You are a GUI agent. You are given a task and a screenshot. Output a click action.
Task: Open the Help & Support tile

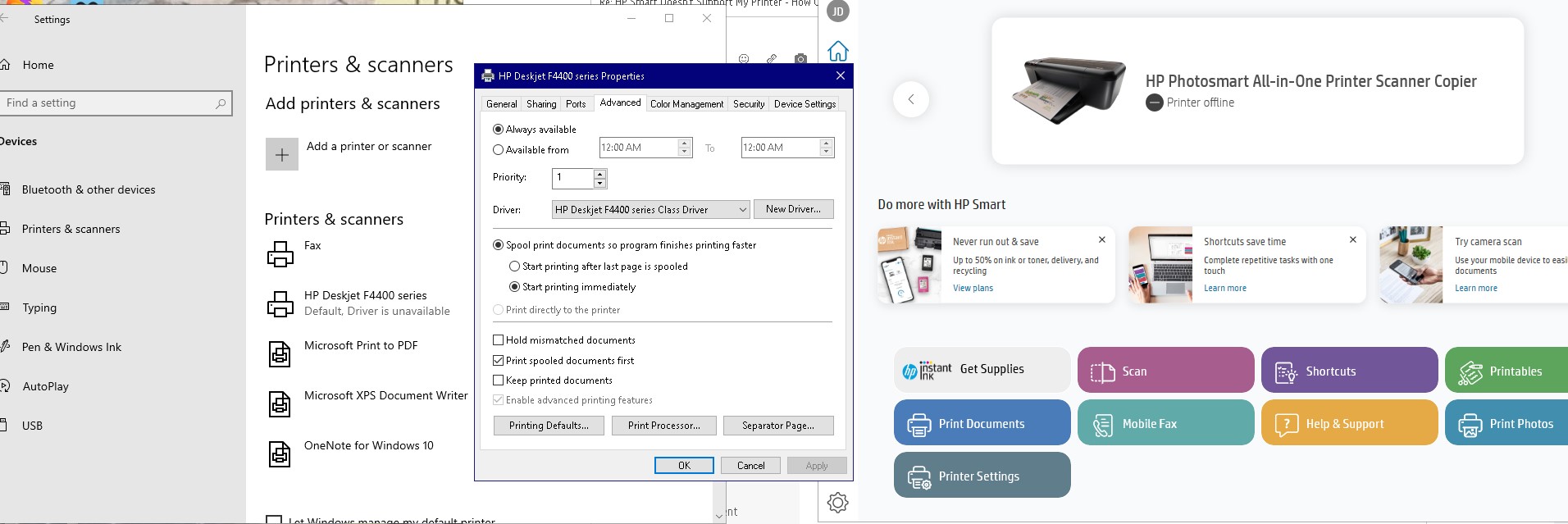tap(1349, 423)
